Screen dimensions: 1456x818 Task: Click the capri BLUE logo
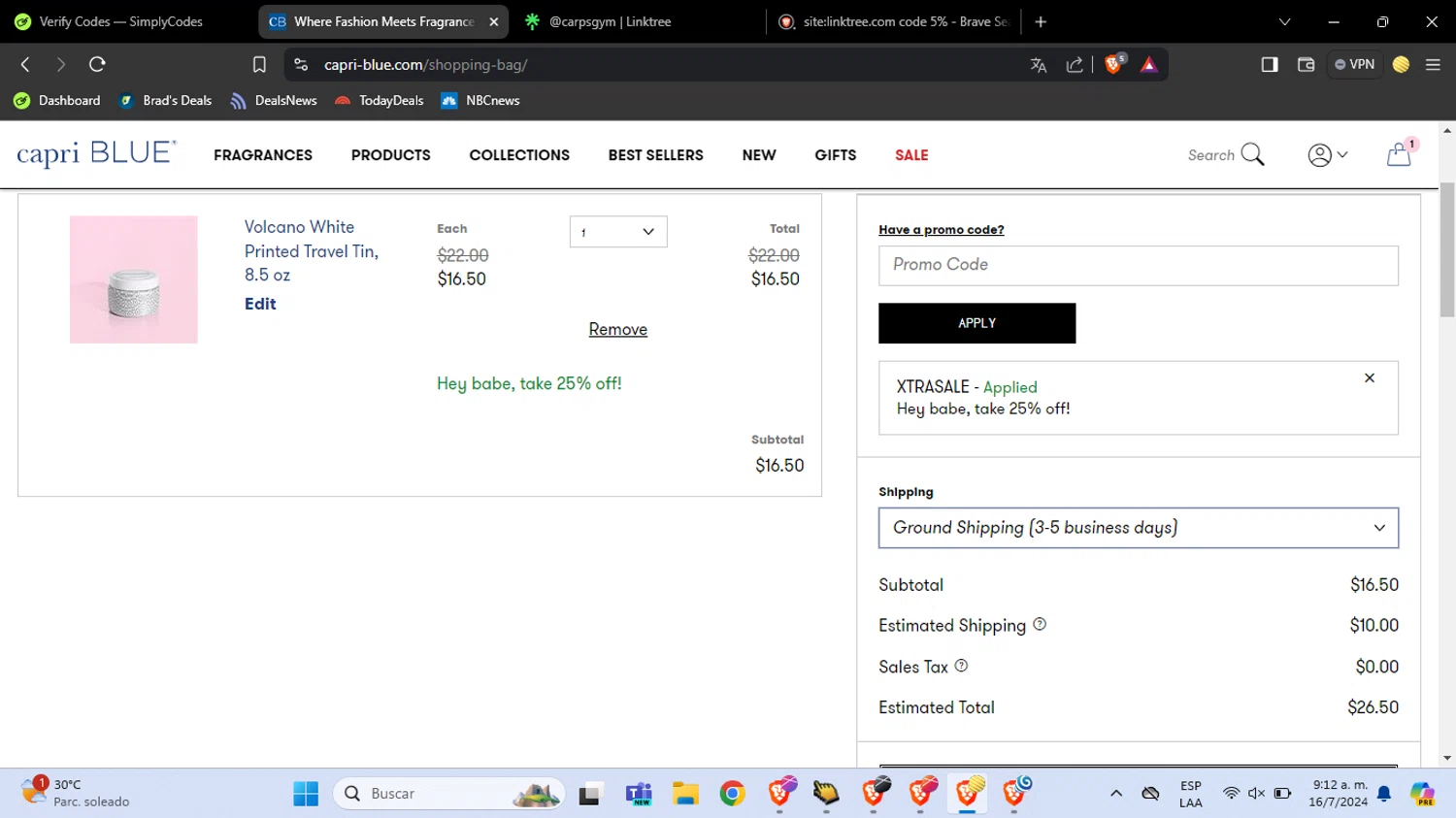point(96,154)
